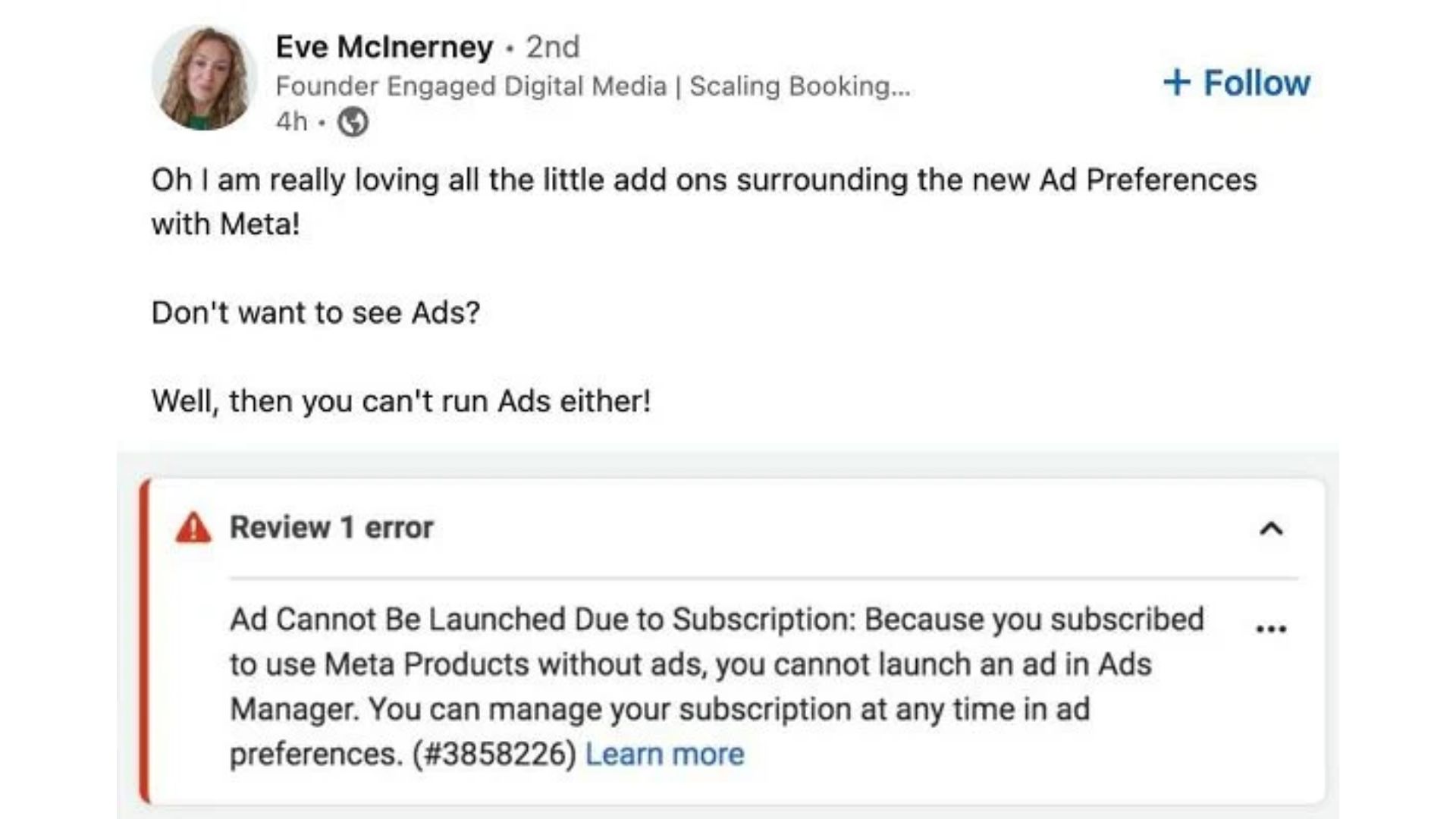Open the three-dot menu on the error message
This screenshot has width=1456, height=819.
click(x=1271, y=629)
